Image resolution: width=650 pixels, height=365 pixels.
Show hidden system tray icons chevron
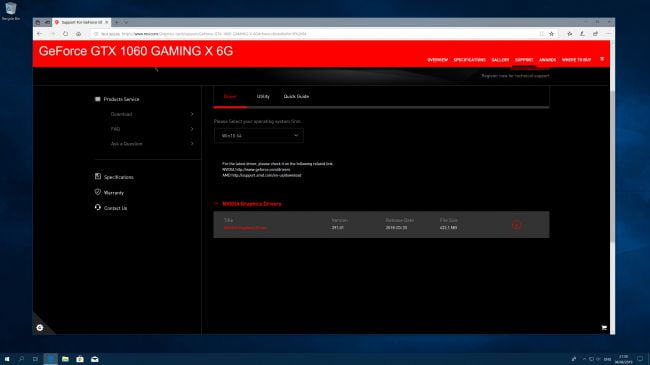pyautogui.click(x=584, y=359)
